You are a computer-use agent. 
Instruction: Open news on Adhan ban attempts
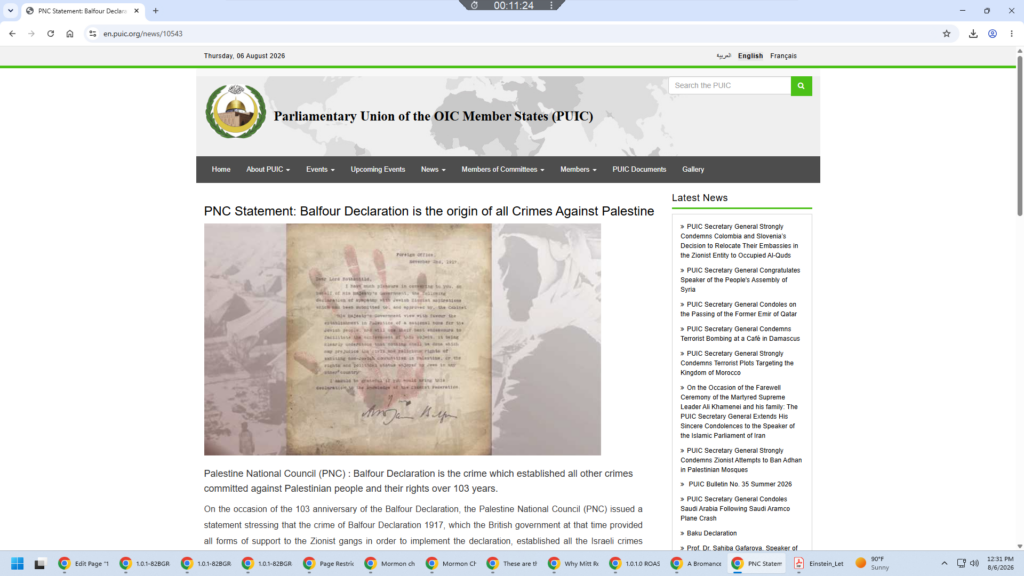tap(741, 460)
